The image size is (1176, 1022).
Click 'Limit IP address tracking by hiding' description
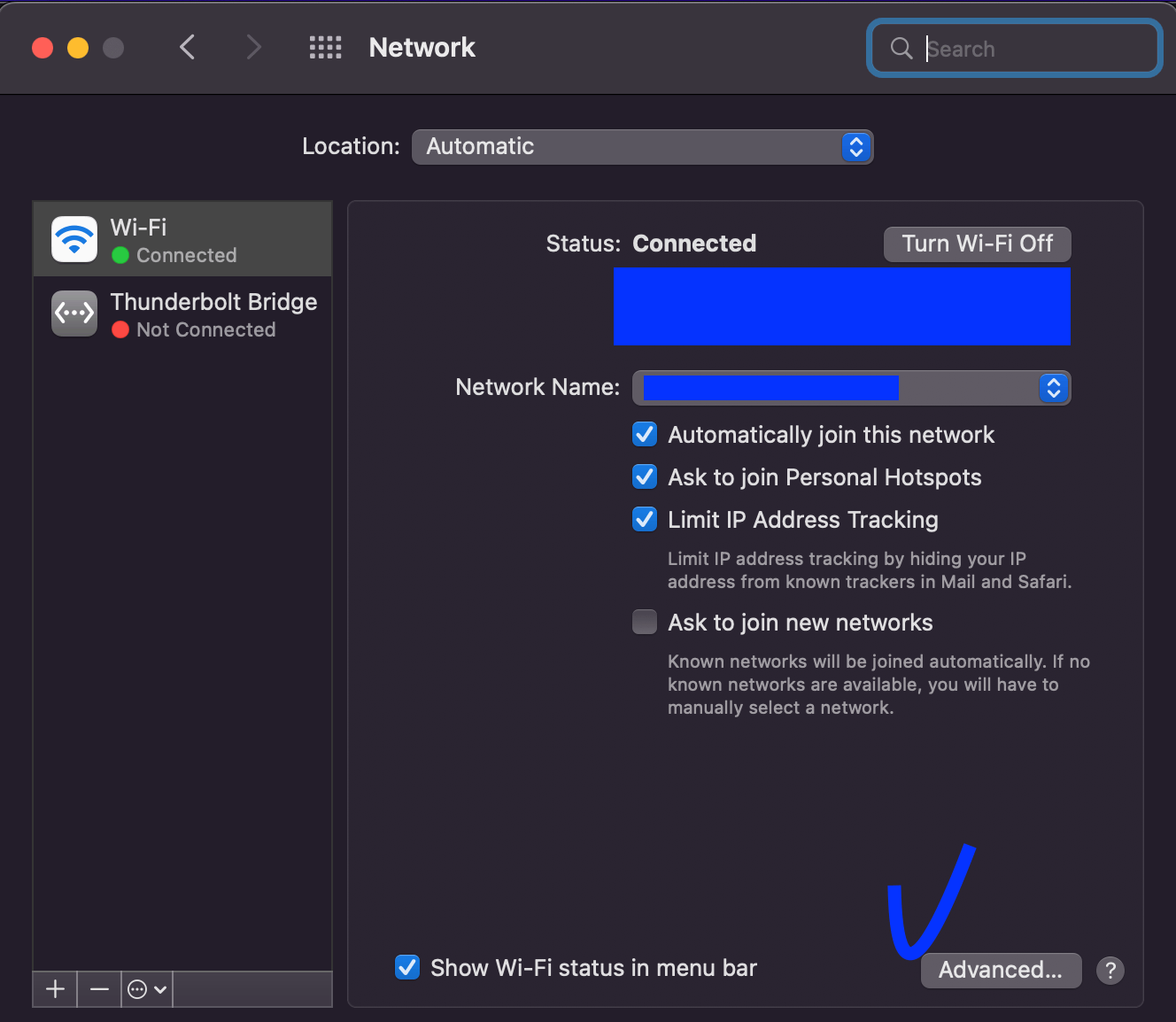point(870,570)
